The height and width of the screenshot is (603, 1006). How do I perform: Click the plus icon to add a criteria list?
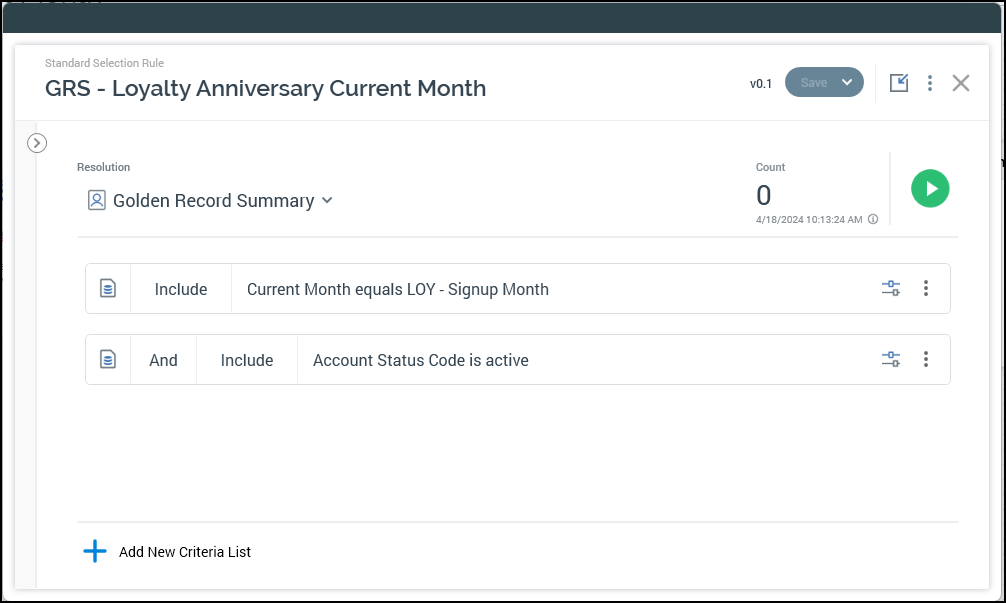click(x=95, y=552)
